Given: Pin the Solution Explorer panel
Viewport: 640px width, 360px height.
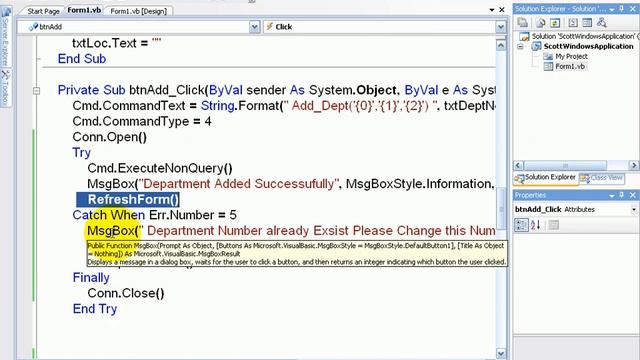Looking at the screenshot, I should 622,9.
